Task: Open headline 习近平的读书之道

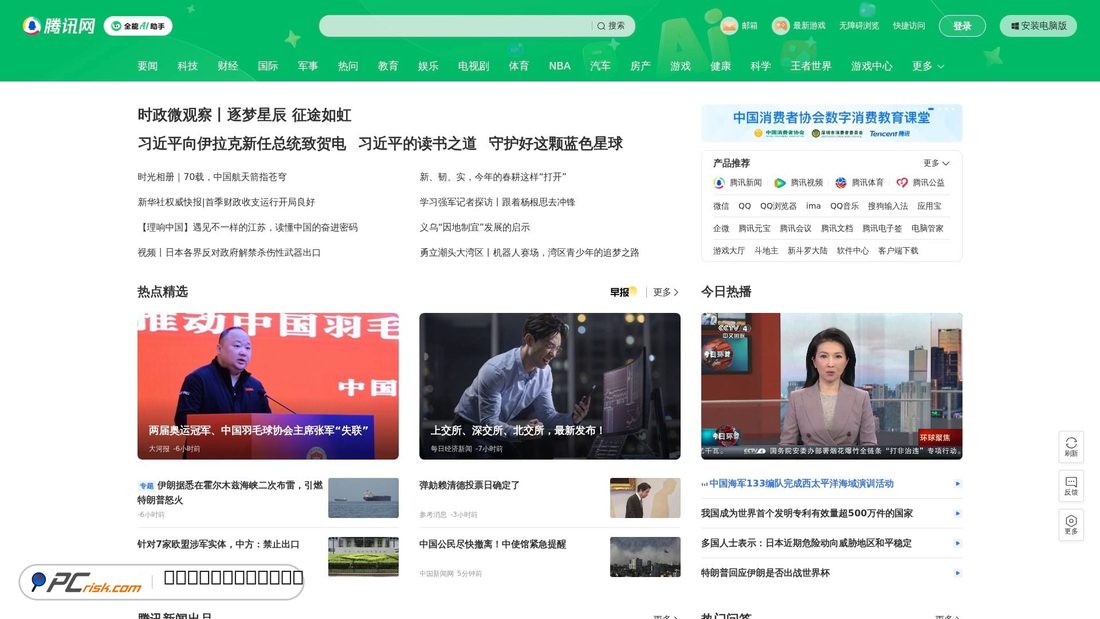Action: tap(417, 144)
